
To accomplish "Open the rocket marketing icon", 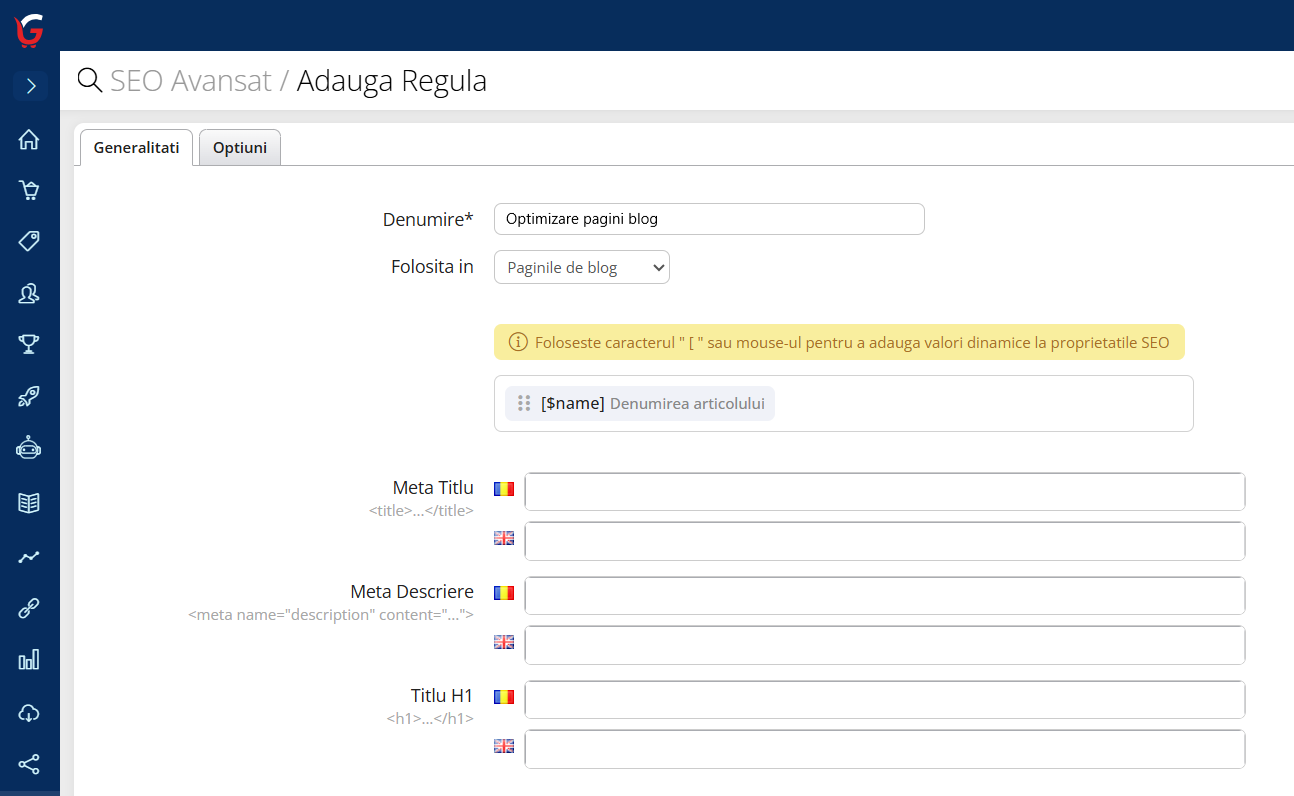I will pyautogui.click(x=29, y=397).
